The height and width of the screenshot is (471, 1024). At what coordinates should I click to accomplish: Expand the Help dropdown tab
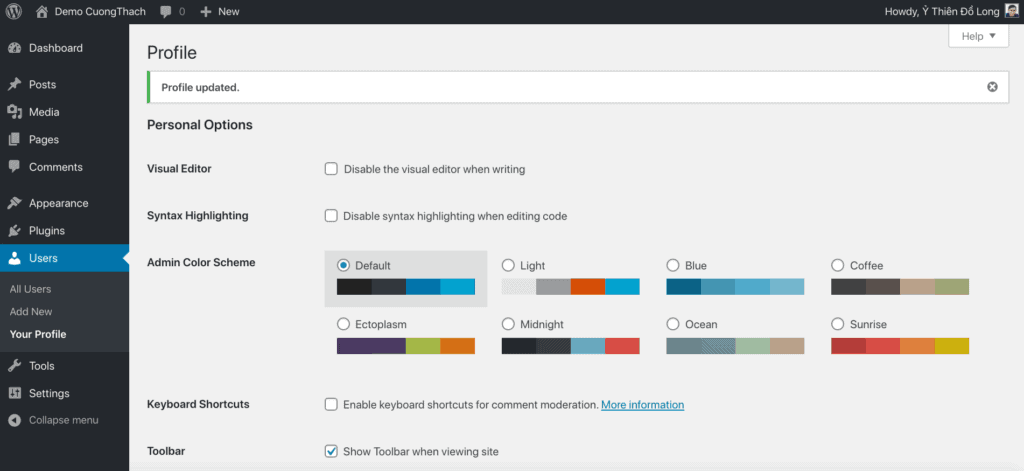coord(979,37)
